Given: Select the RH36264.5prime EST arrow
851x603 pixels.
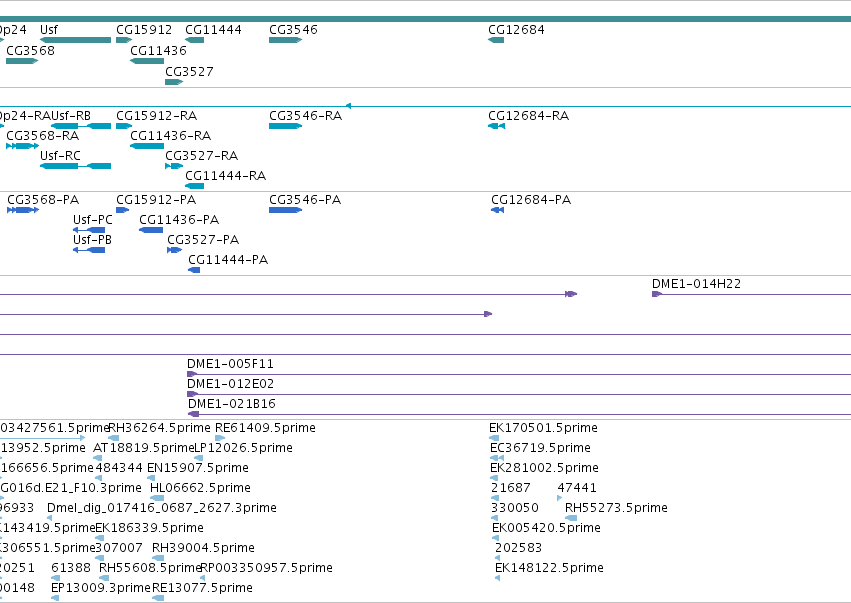Looking at the screenshot, I should pos(113,438).
